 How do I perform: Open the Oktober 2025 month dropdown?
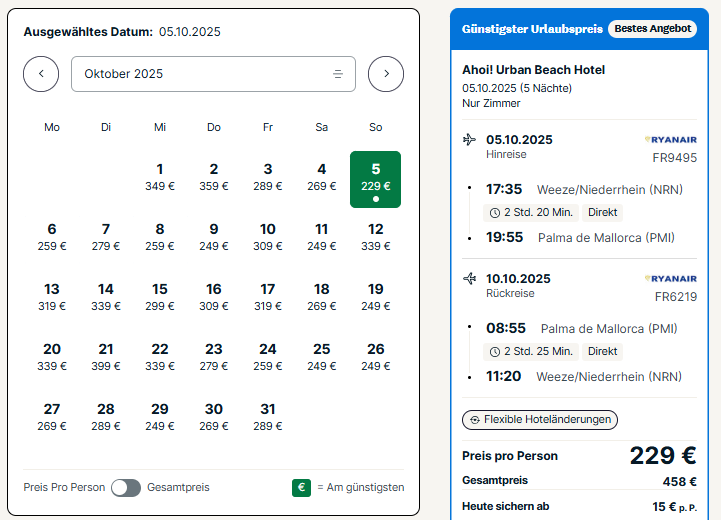[213, 74]
